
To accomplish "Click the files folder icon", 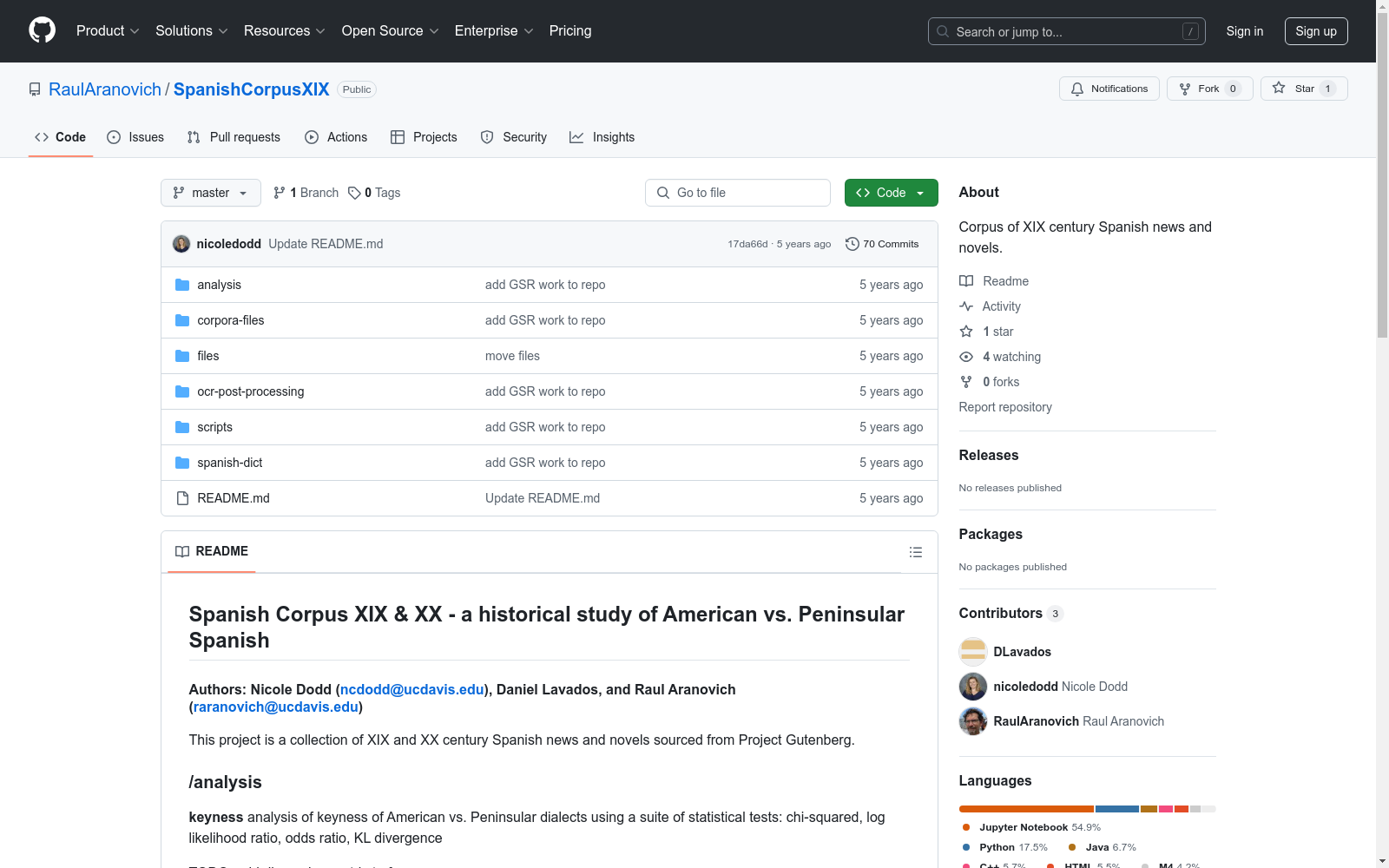I will (x=182, y=356).
